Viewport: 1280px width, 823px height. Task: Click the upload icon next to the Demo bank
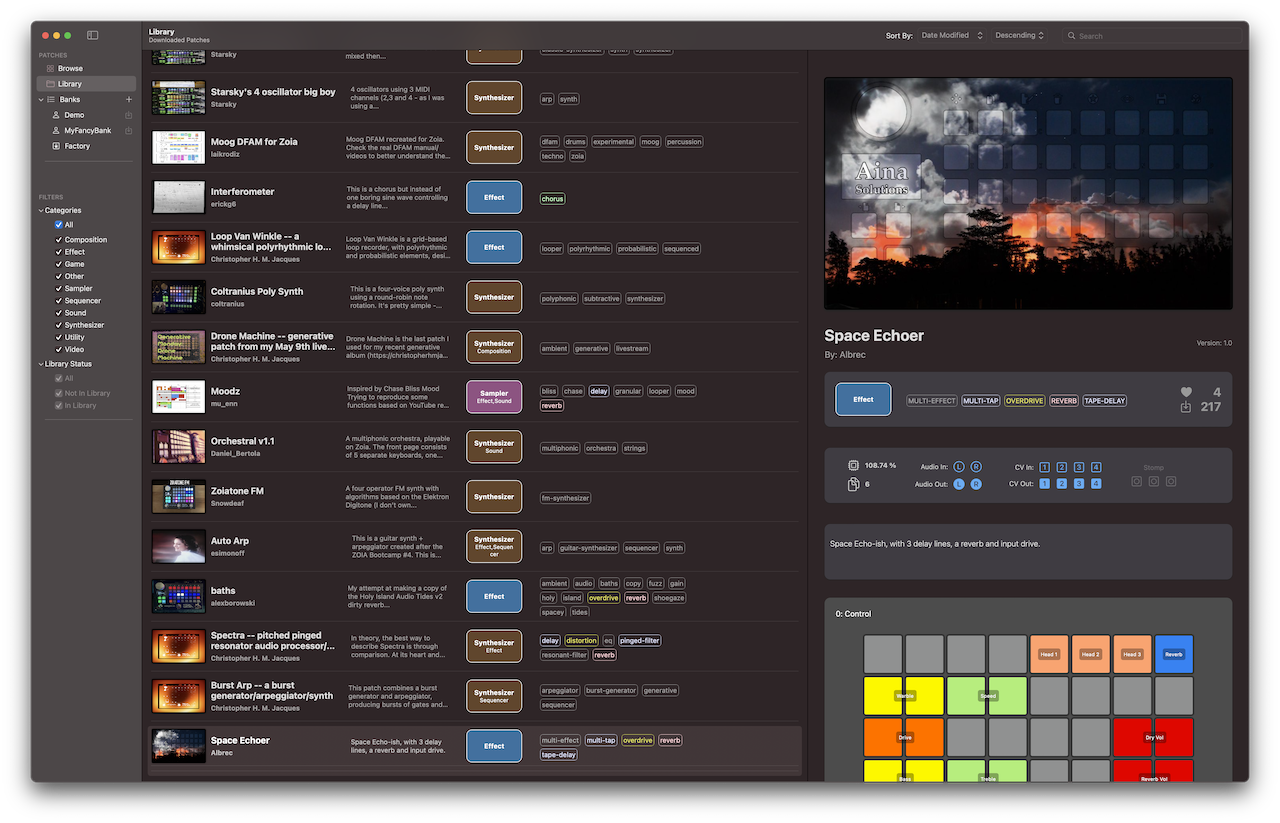click(x=128, y=115)
